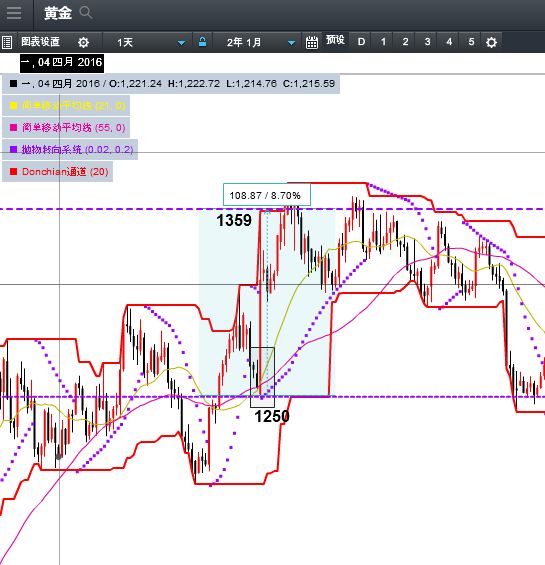Select preset 5
Image resolution: width=545 pixels, height=565 pixels.
471,42
